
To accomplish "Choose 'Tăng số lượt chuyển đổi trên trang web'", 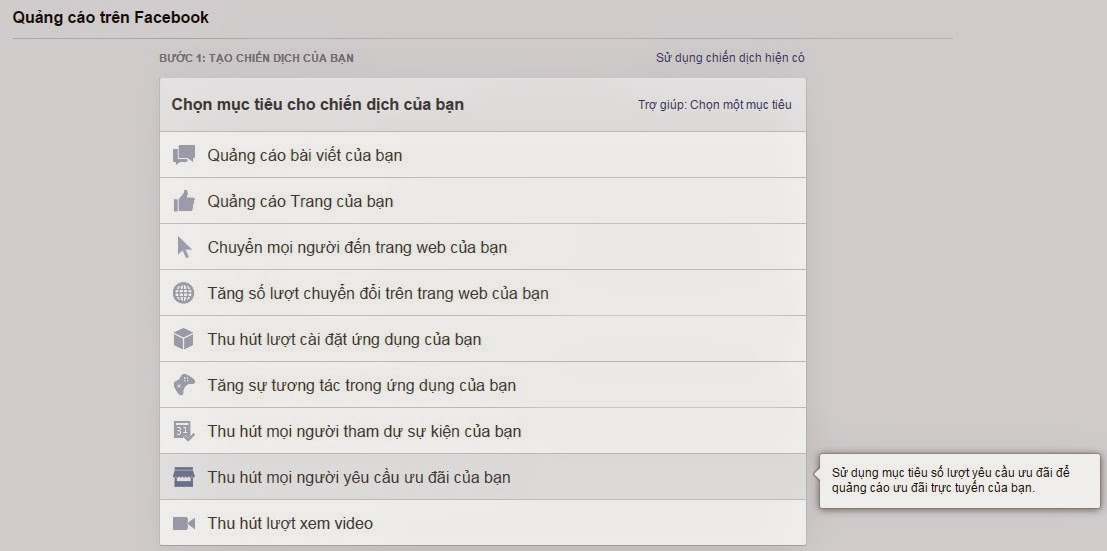I will coord(483,293).
